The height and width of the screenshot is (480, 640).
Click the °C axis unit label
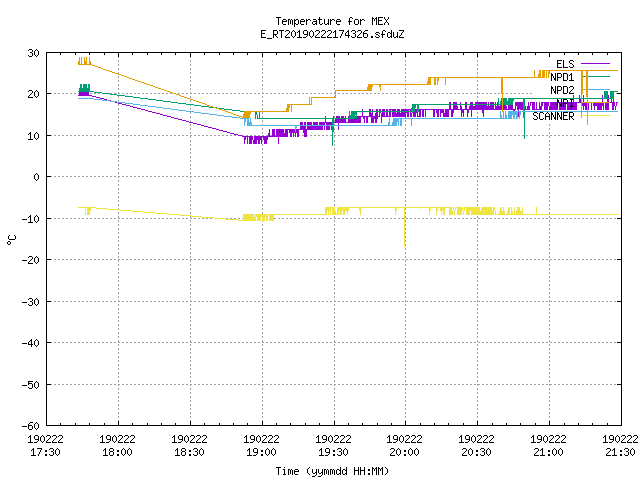11,240
